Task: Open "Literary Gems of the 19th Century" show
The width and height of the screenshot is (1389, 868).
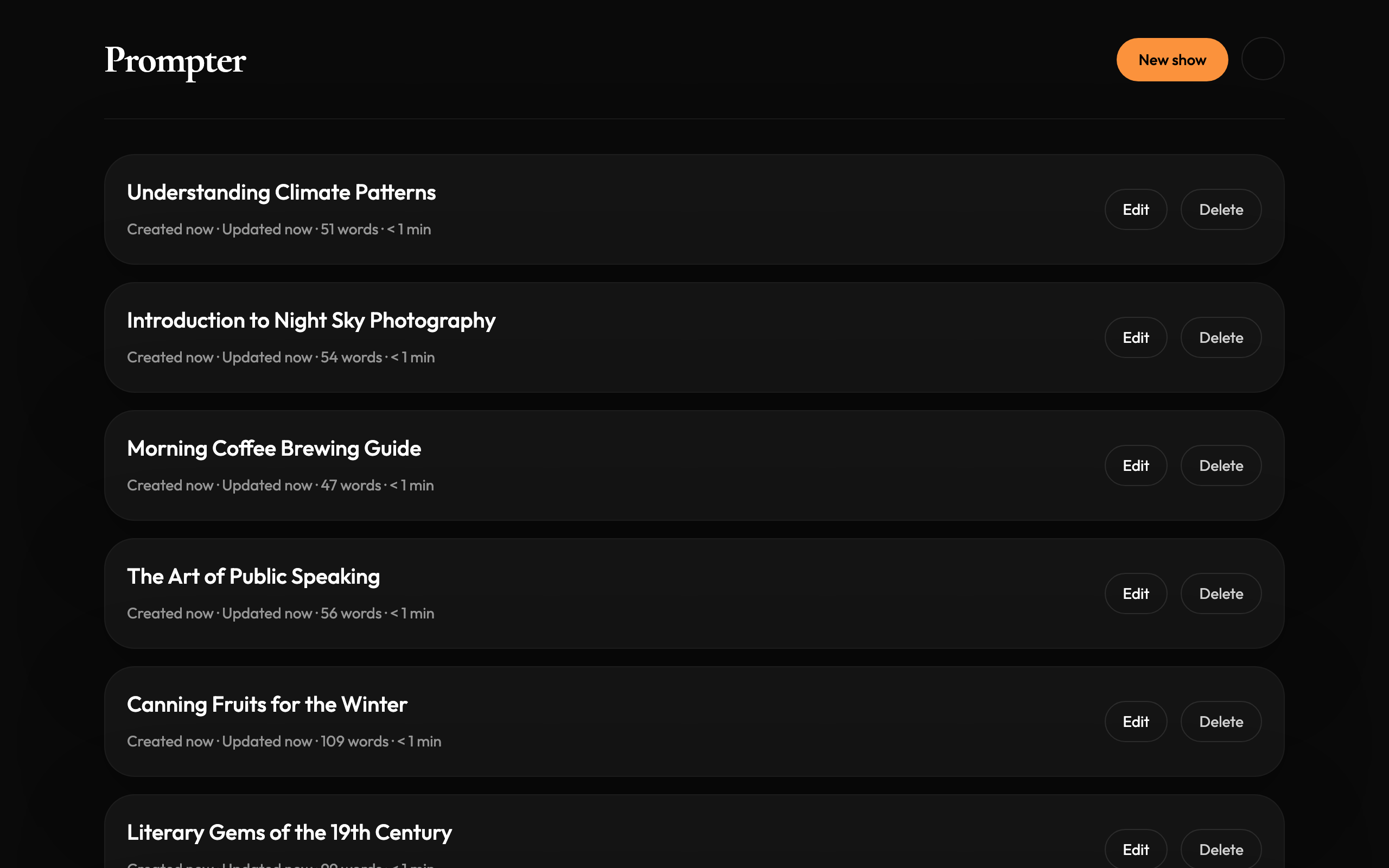Action: [x=289, y=832]
